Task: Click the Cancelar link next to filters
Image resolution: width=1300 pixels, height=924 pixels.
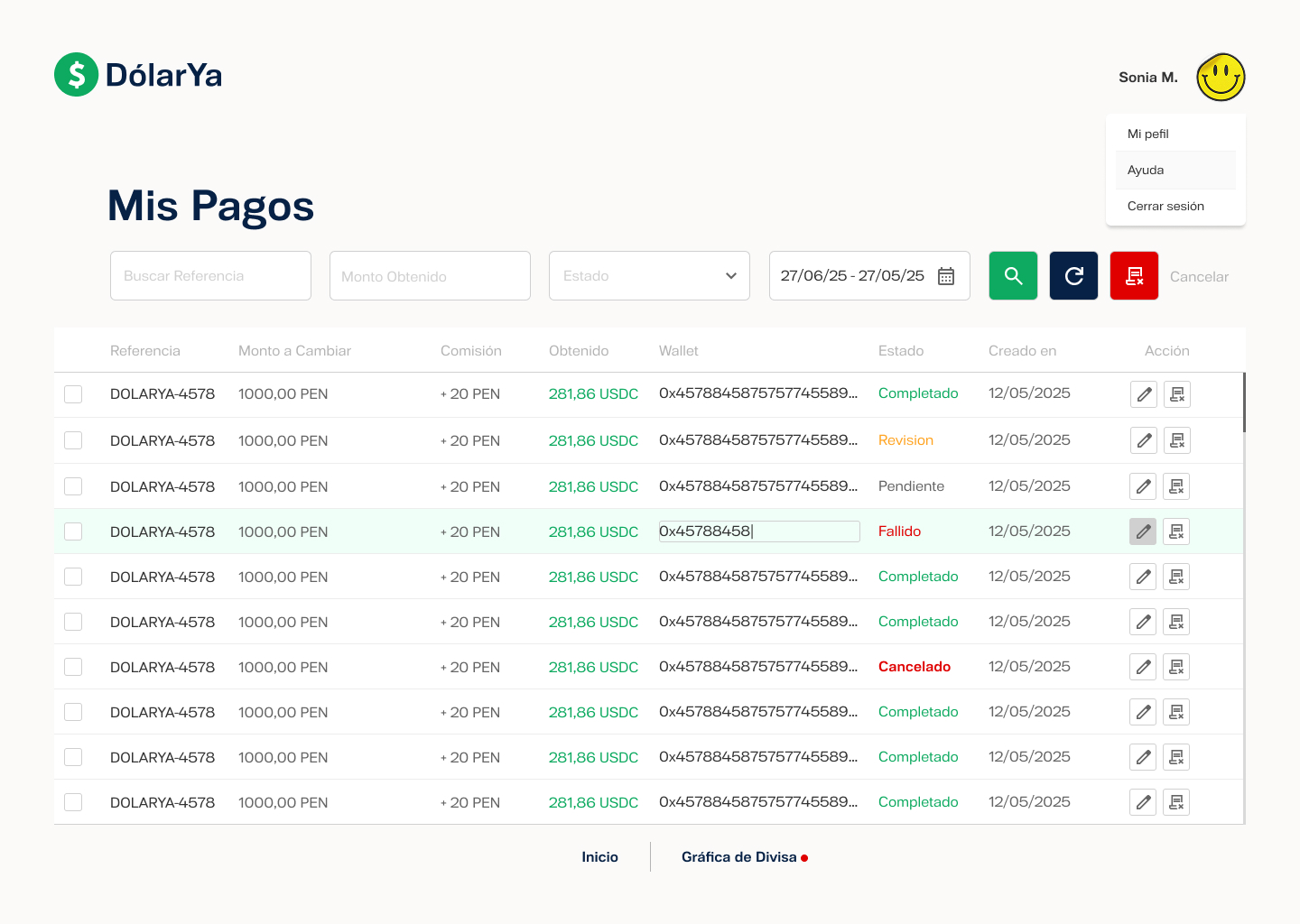Action: [1199, 277]
